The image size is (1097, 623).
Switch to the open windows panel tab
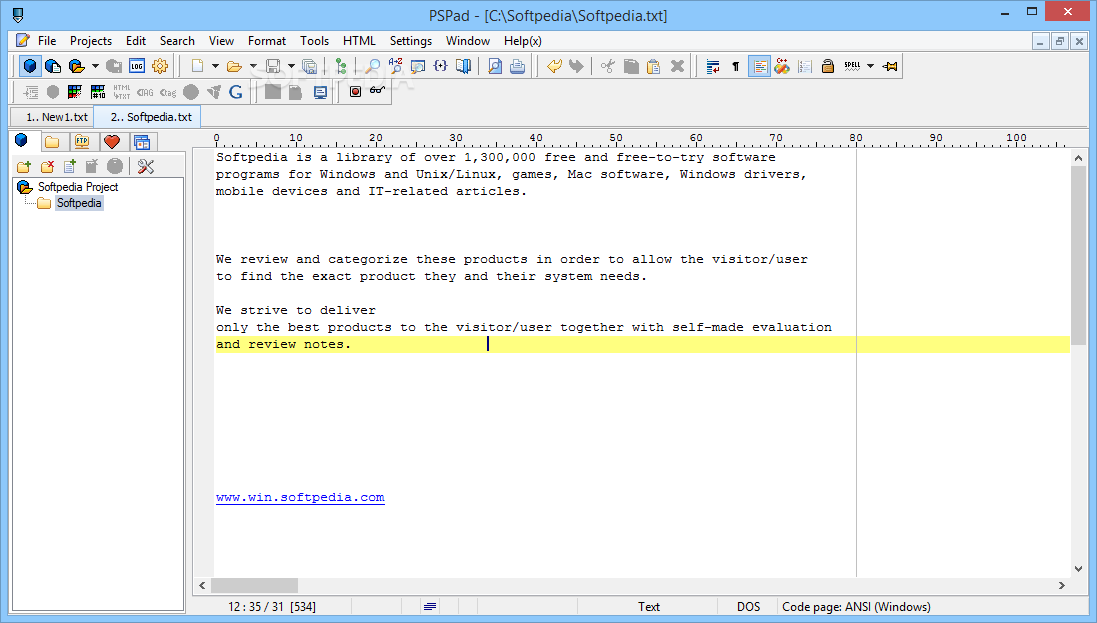142,142
